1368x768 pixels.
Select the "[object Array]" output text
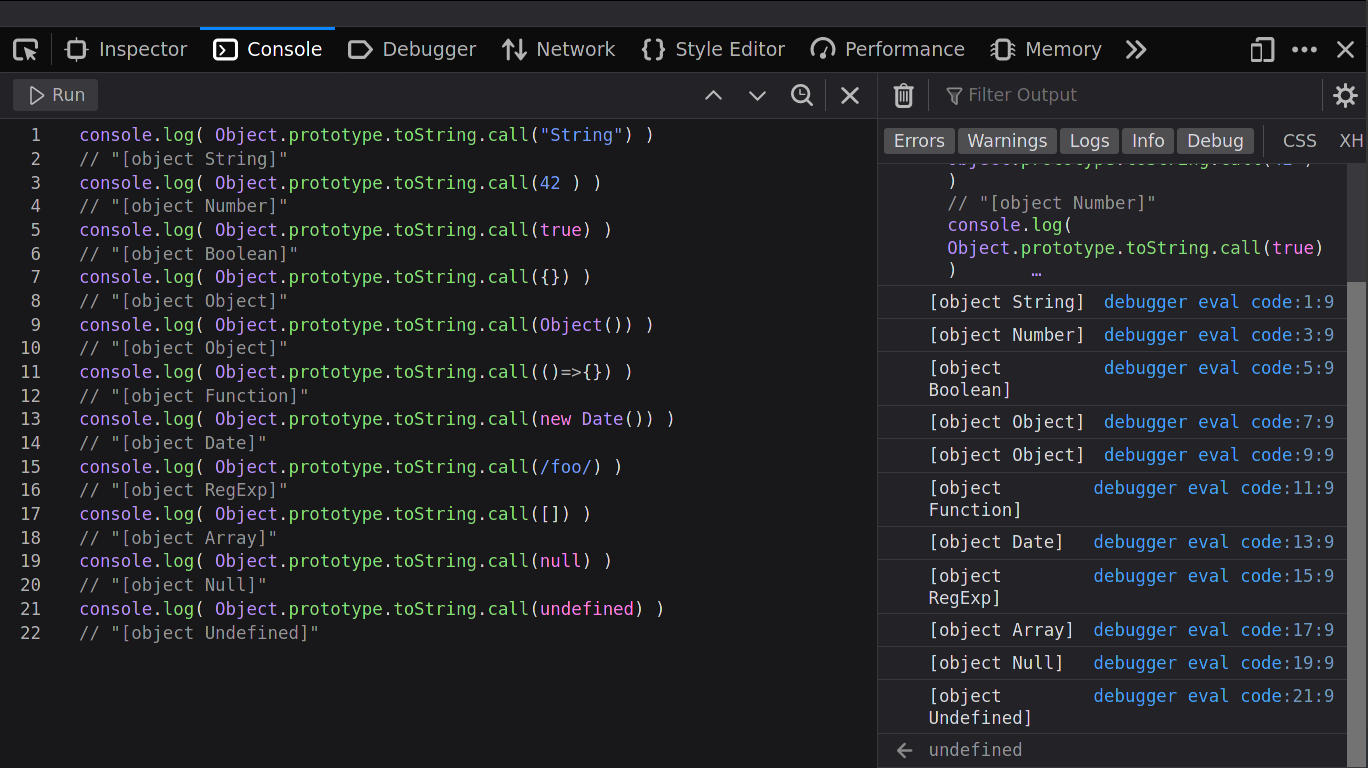point(1001,630)
